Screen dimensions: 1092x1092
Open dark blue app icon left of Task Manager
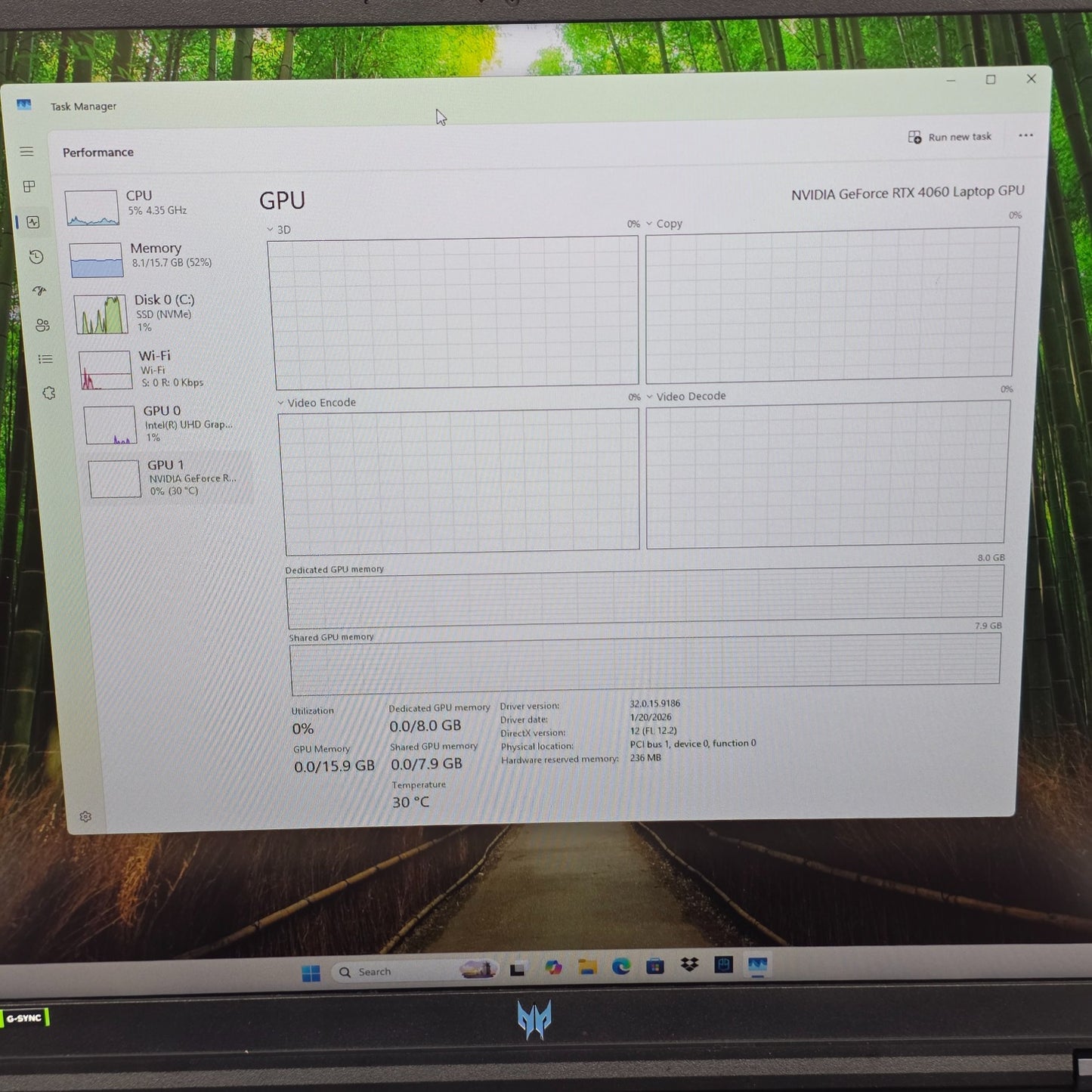click(724, 965)
